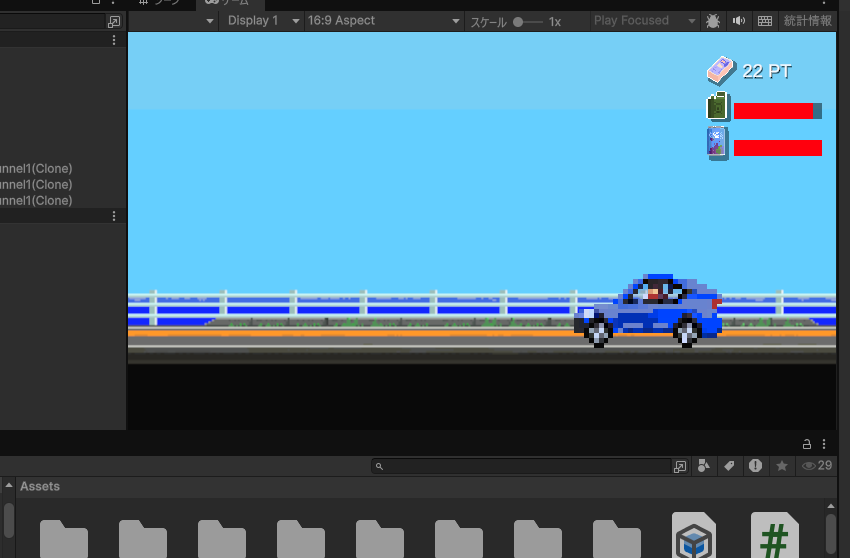The height and width of the screenshot is (558, 850).
Task: Select the prefab cube asset icon
Action: coord(694,535)
